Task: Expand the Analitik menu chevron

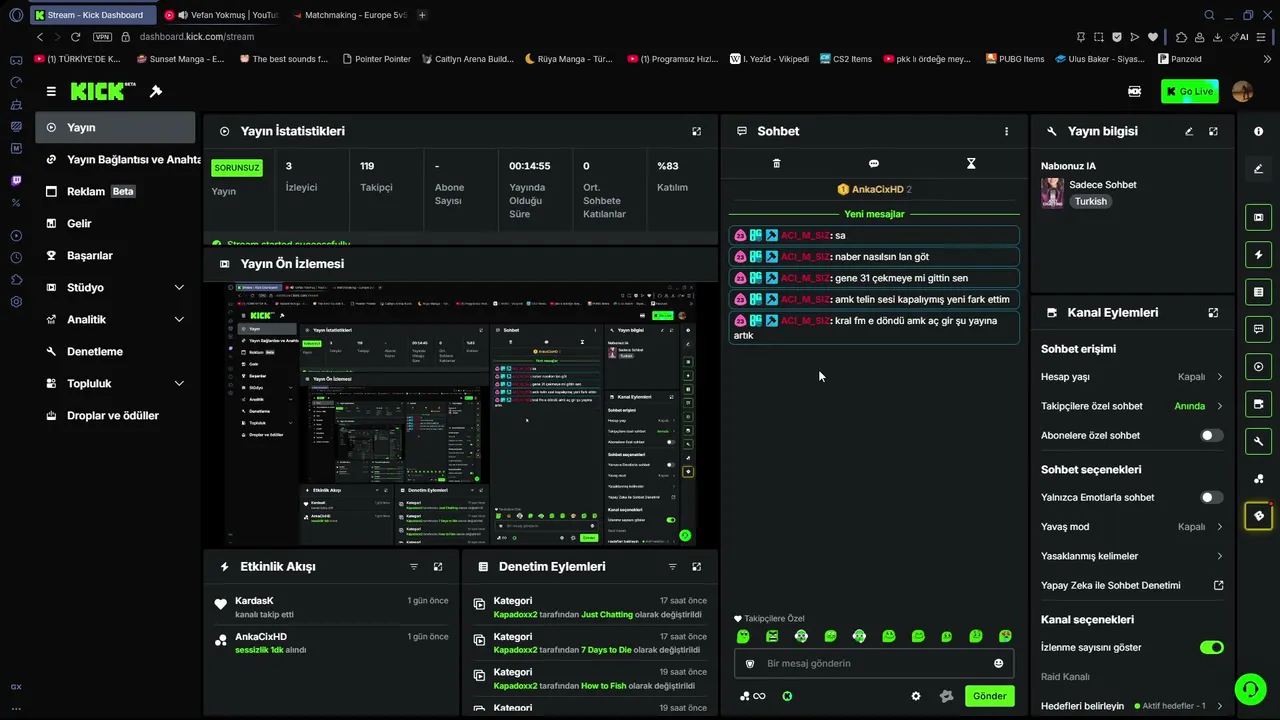Action: (x=179, y=319)
